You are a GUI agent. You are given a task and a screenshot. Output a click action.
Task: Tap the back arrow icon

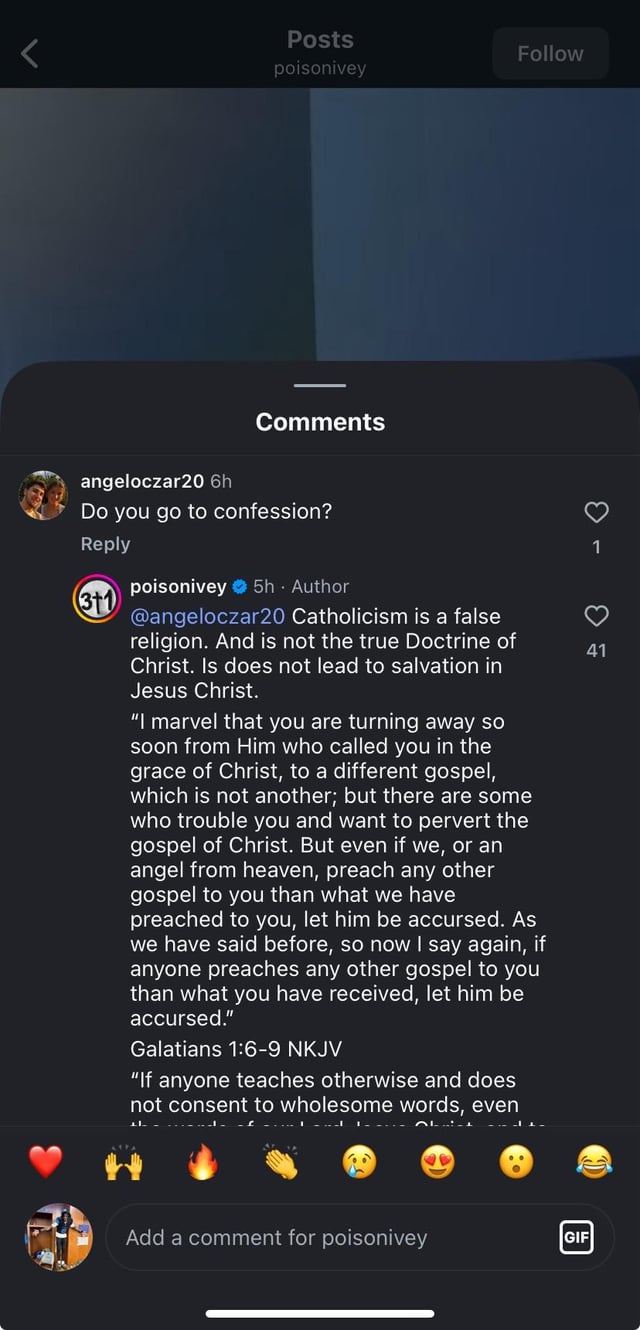click(30, 53)
